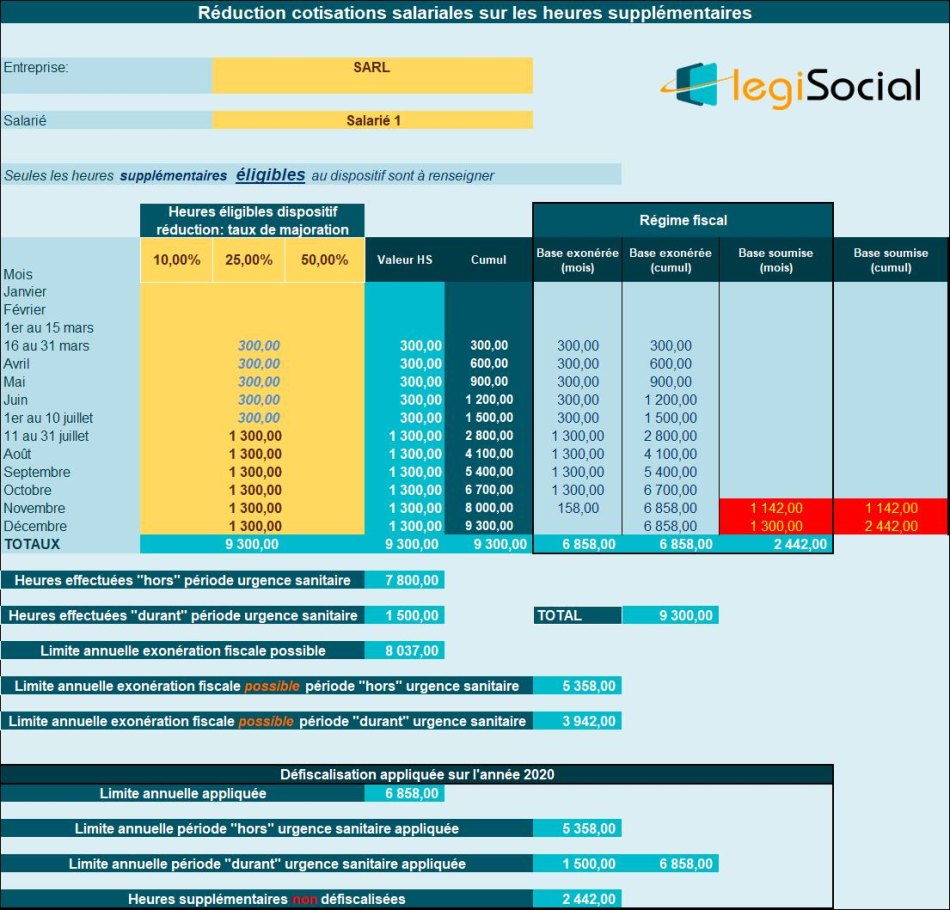Click the "Défiscalisation appliquée sur l'année 2020" header

coord(416,774)
